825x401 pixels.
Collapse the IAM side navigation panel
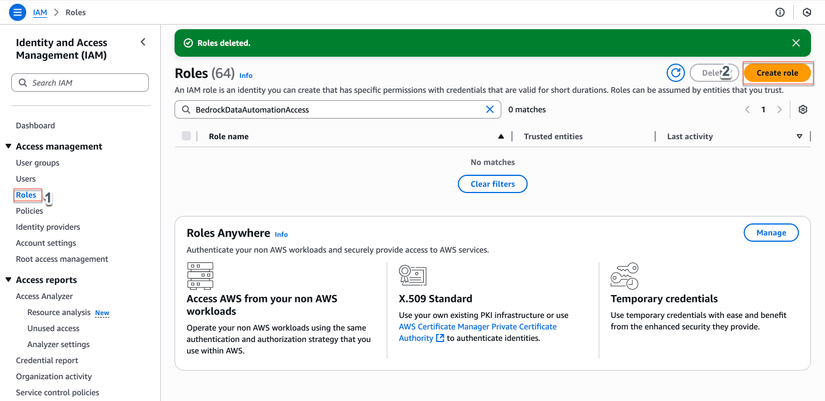[x=143, y=42]
